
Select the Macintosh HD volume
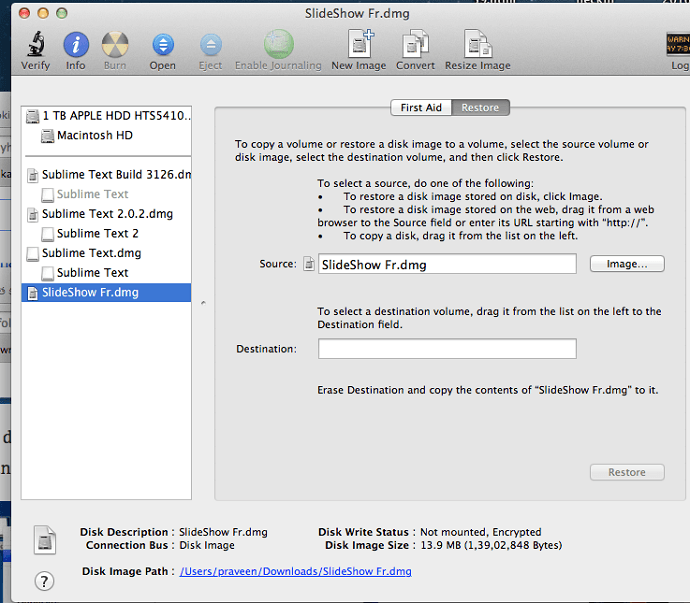tap(106, 136)
